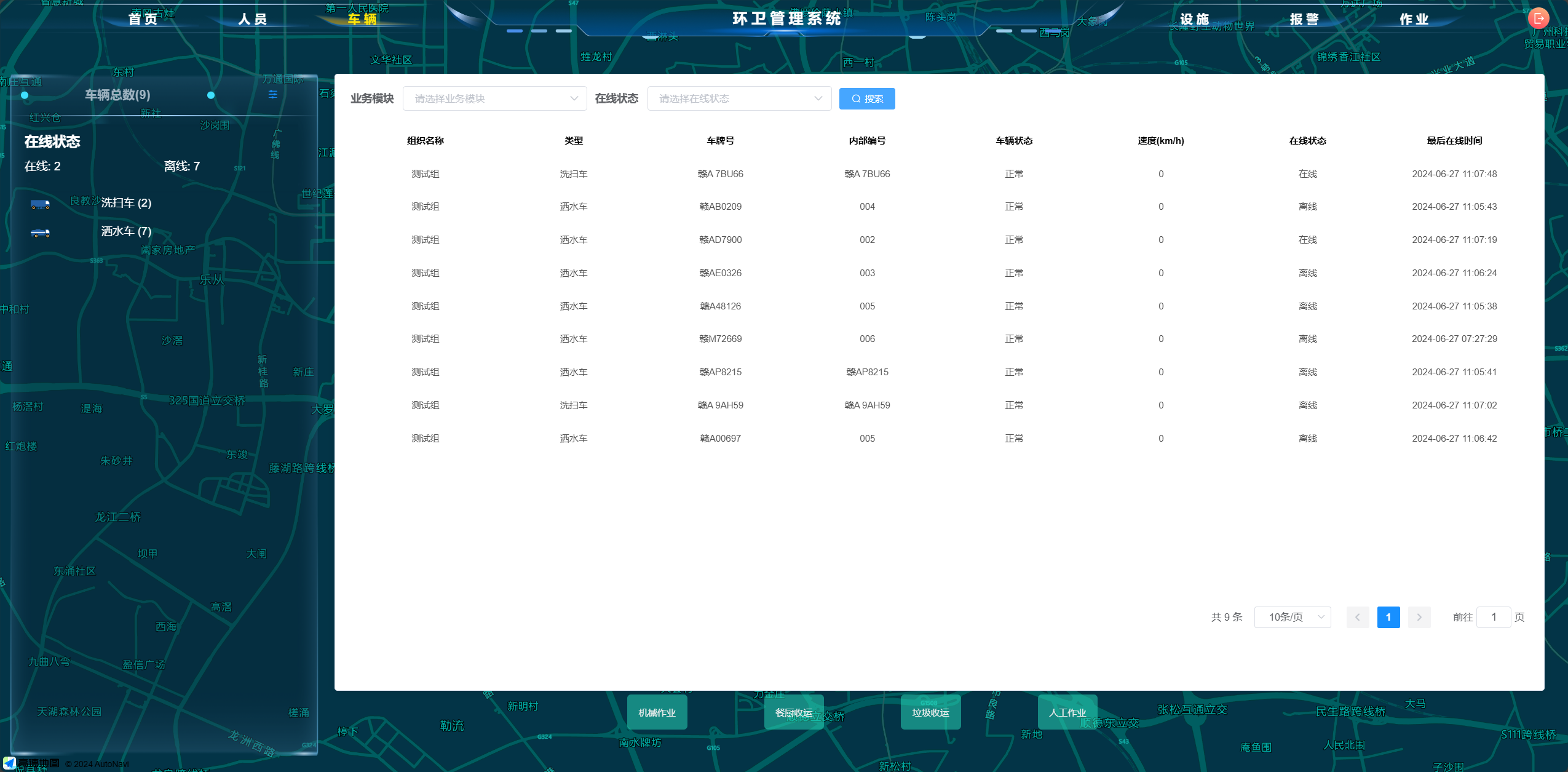Toggle the 餐厨收运 map layer button
Screen dimensions: 1568x772
793,712
